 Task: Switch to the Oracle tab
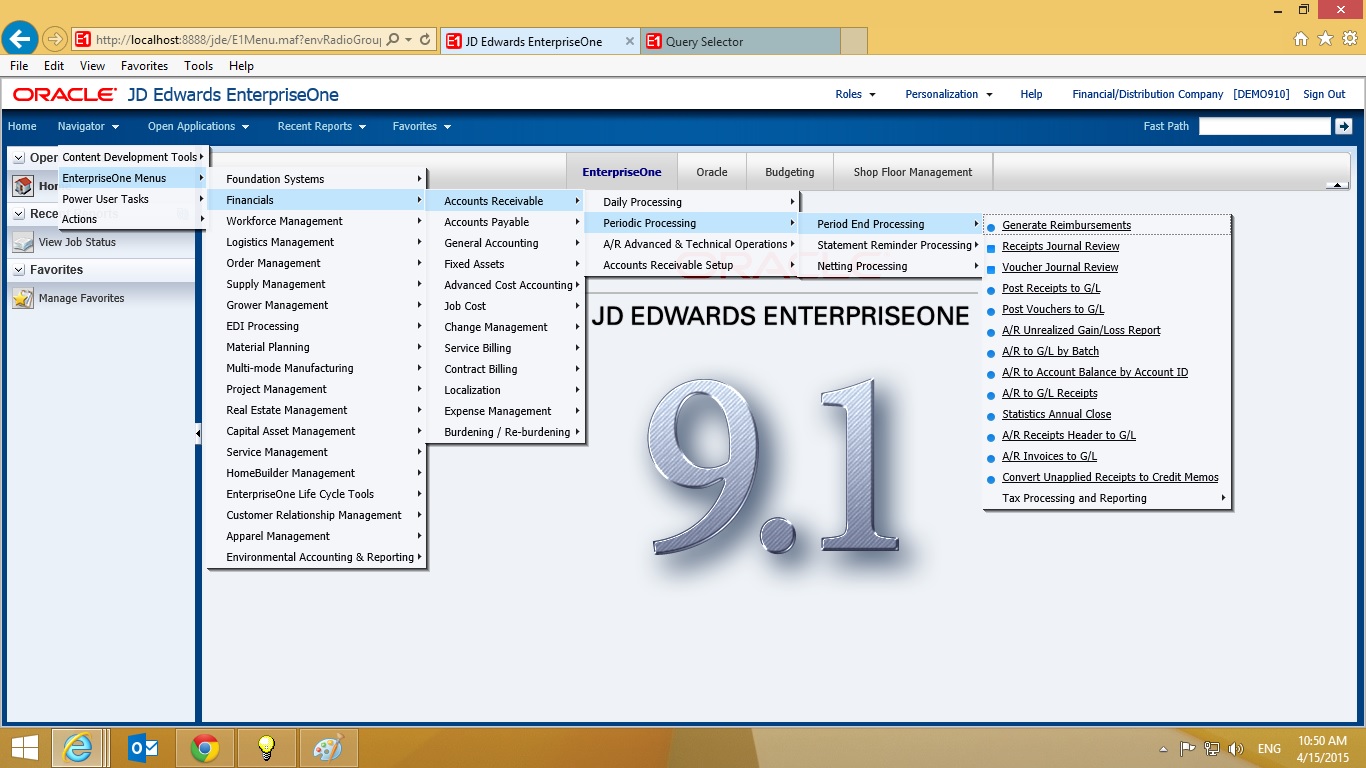click(x=712, y=172)
